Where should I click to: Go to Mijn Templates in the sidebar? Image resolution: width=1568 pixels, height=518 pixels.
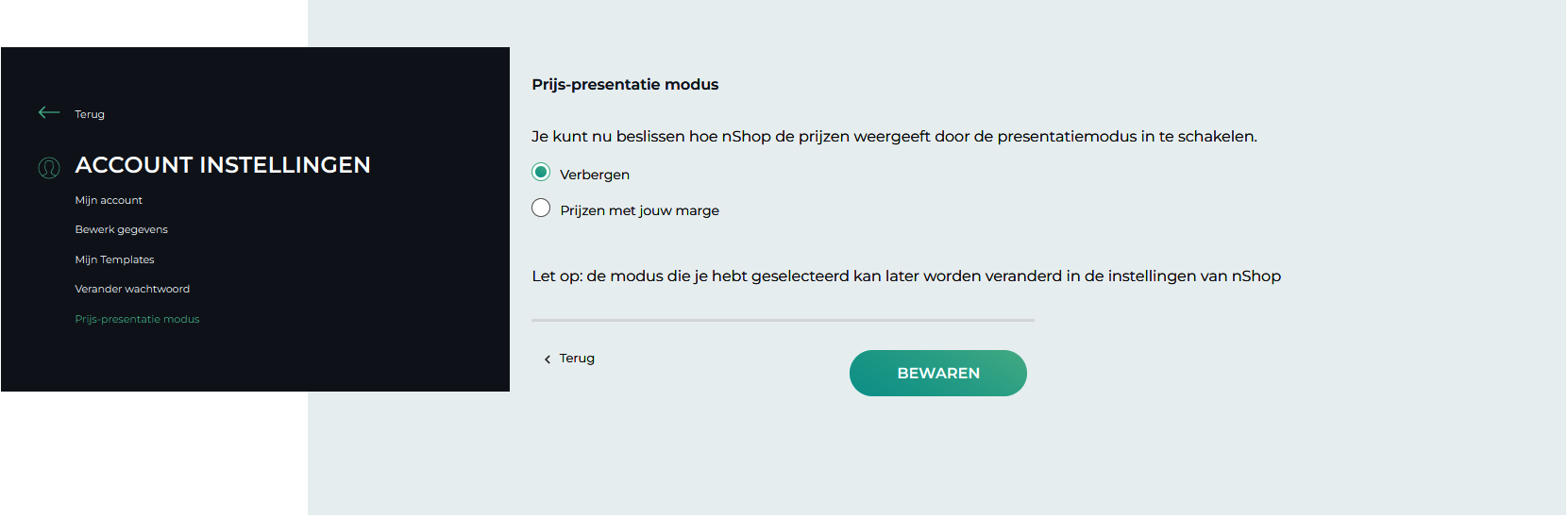(114, 259)
